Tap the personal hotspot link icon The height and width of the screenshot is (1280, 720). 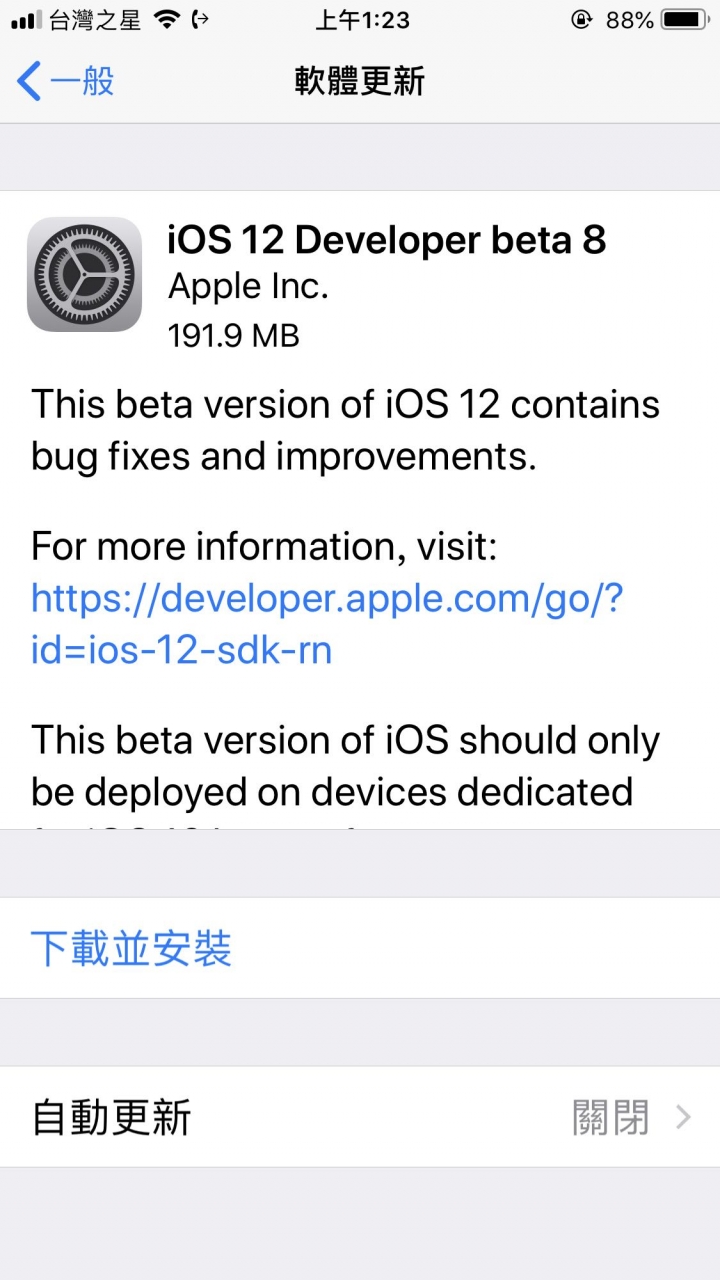pos(199,19)
